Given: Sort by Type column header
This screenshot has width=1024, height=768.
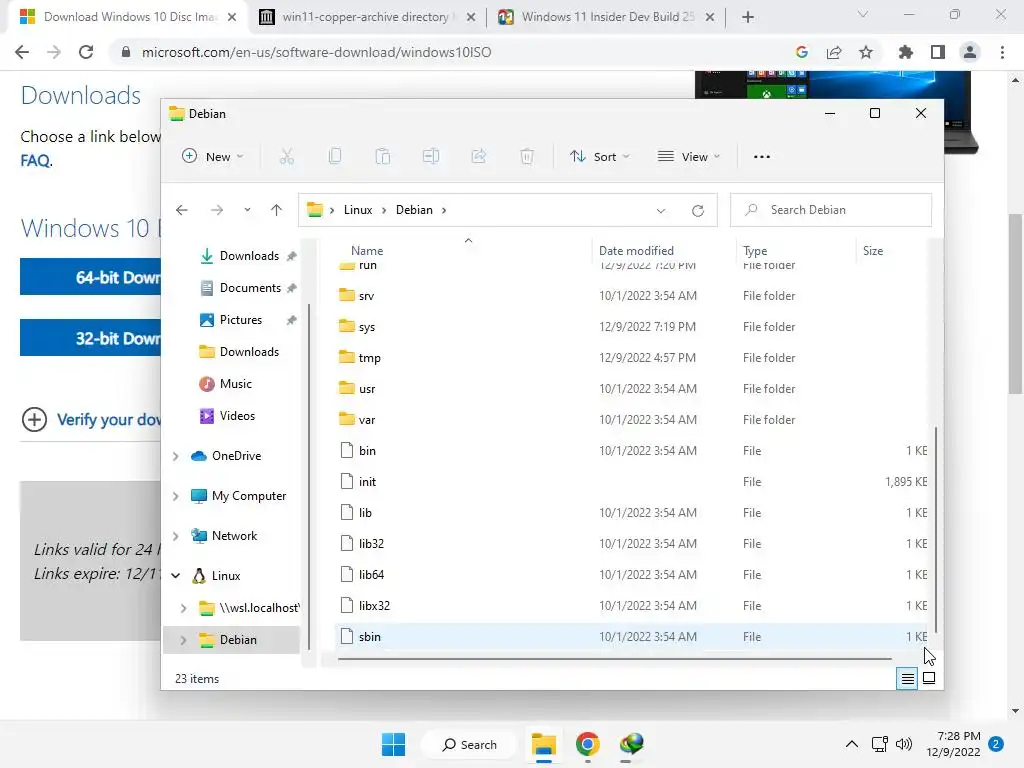Looking at the screenshot, I should [x=755, y=251].
